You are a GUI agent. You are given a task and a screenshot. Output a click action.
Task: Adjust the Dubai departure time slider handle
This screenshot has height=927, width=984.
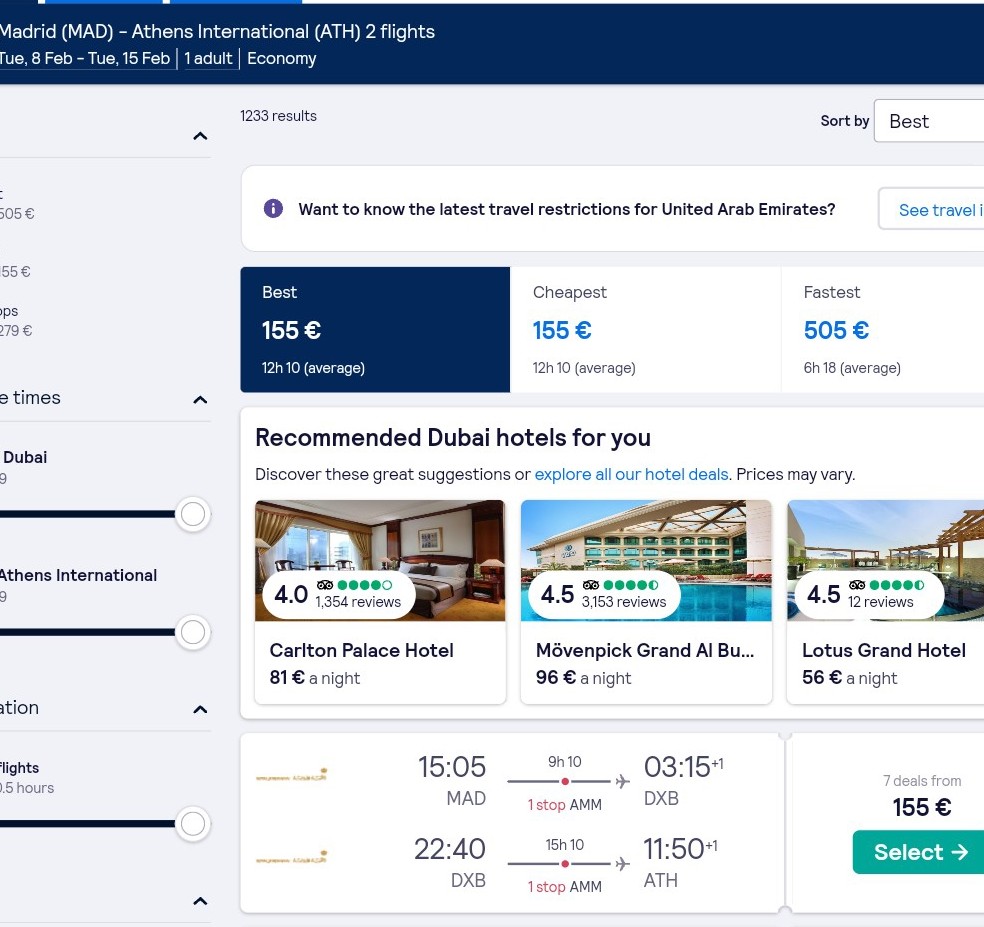click(x=193, y=514)
